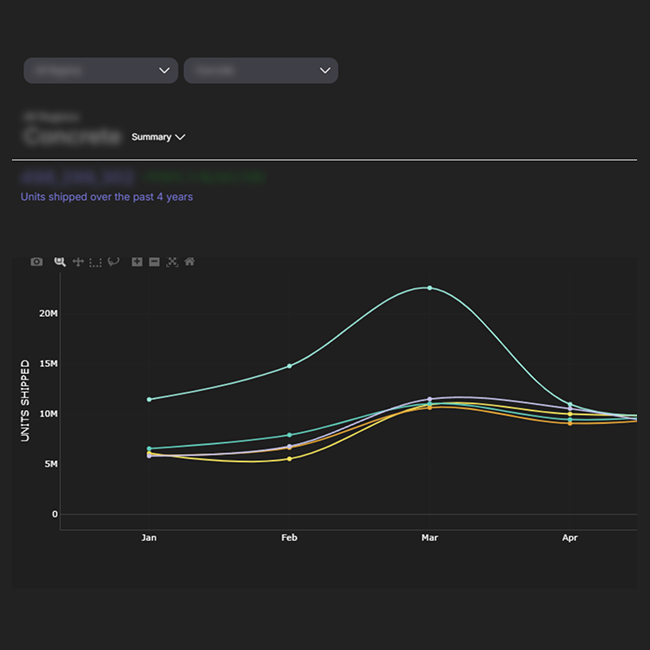Select the pan cross-arrows tool
Image resolution: width=650 pixels, height=650 pixels.
click(x=78, y=262)
